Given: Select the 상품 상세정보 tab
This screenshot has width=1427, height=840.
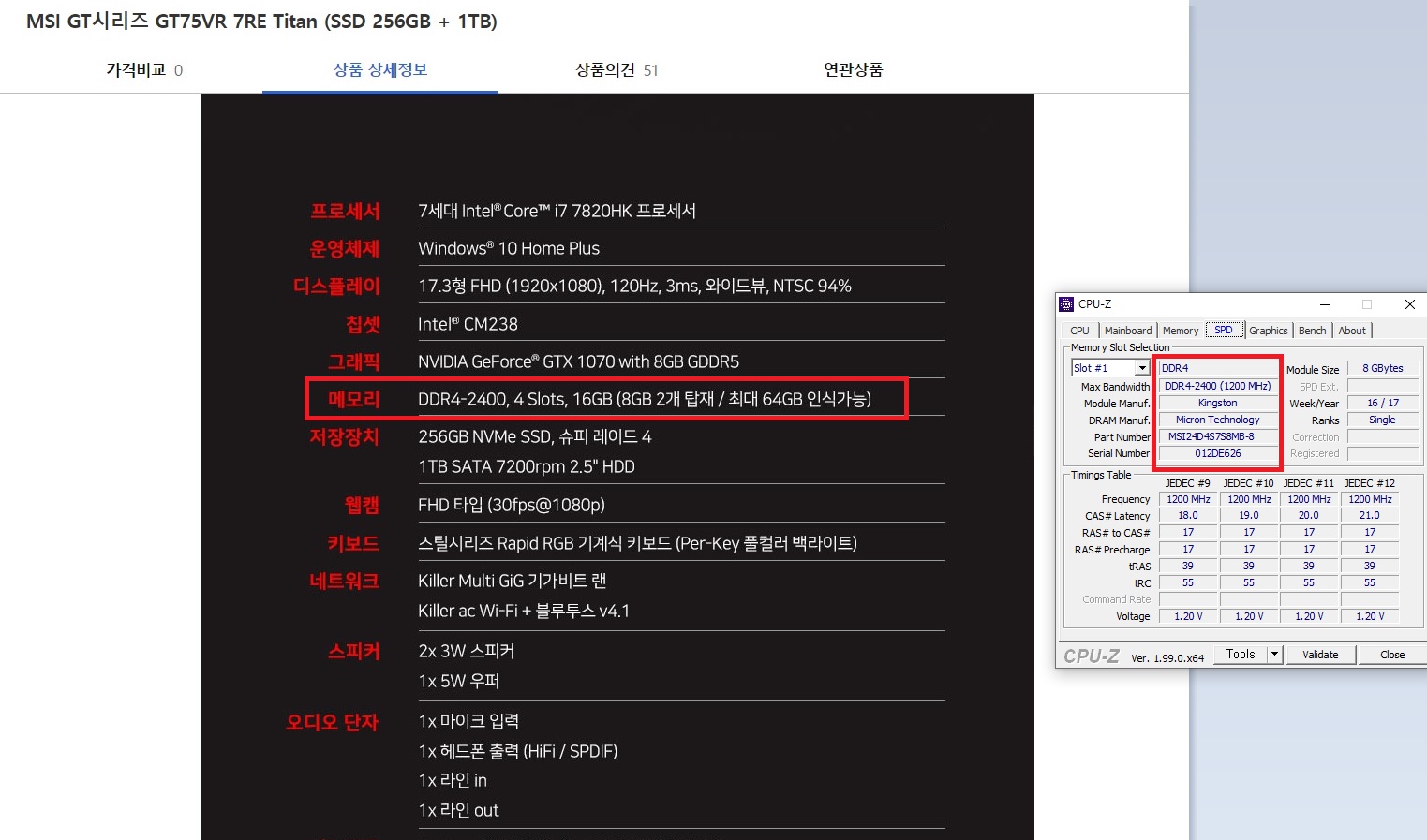Looking at the screenshot, I should coord(380,70).
